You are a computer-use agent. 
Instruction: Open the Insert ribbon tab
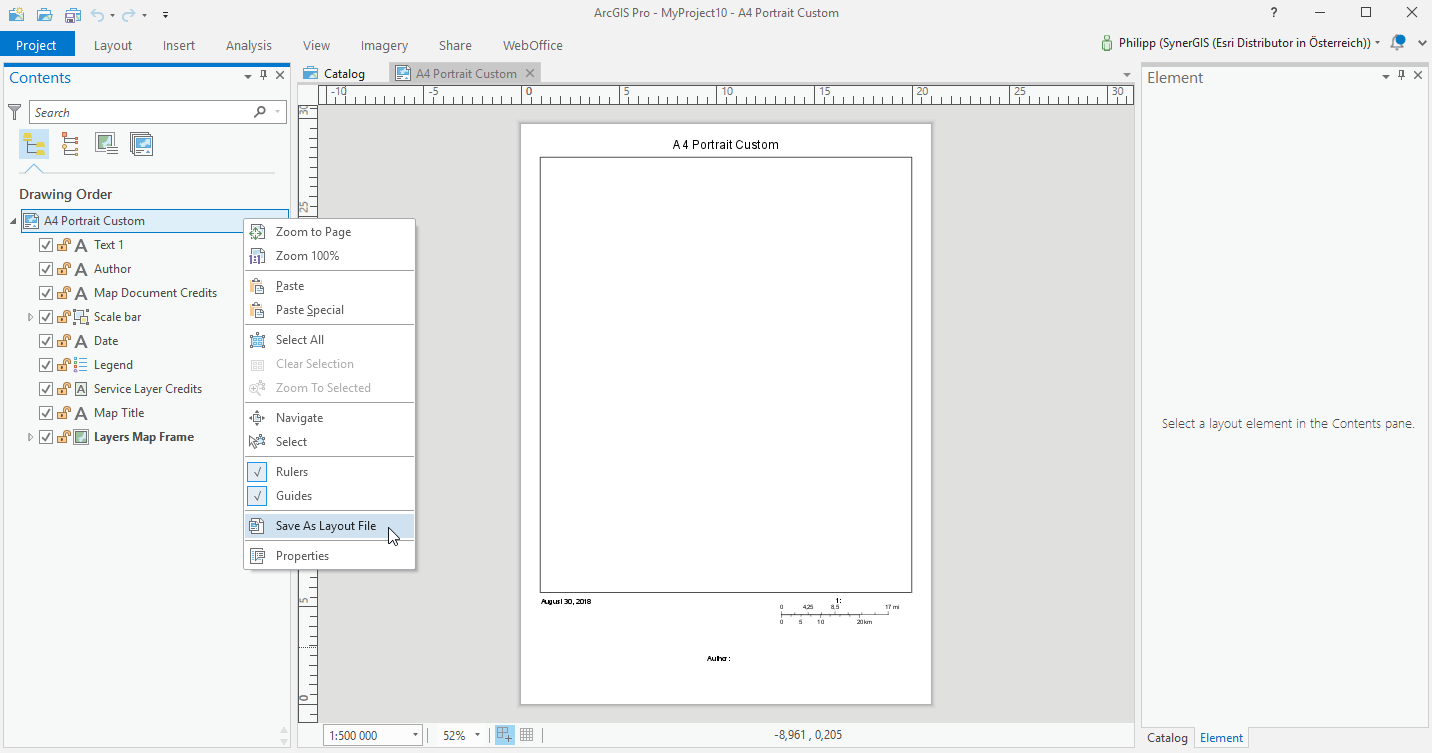point(179,45)
